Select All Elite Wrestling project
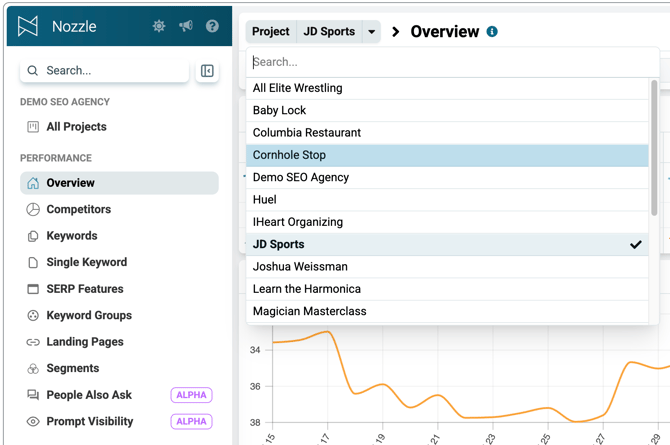Screen dimensions: 670x445 coord(447,88)
